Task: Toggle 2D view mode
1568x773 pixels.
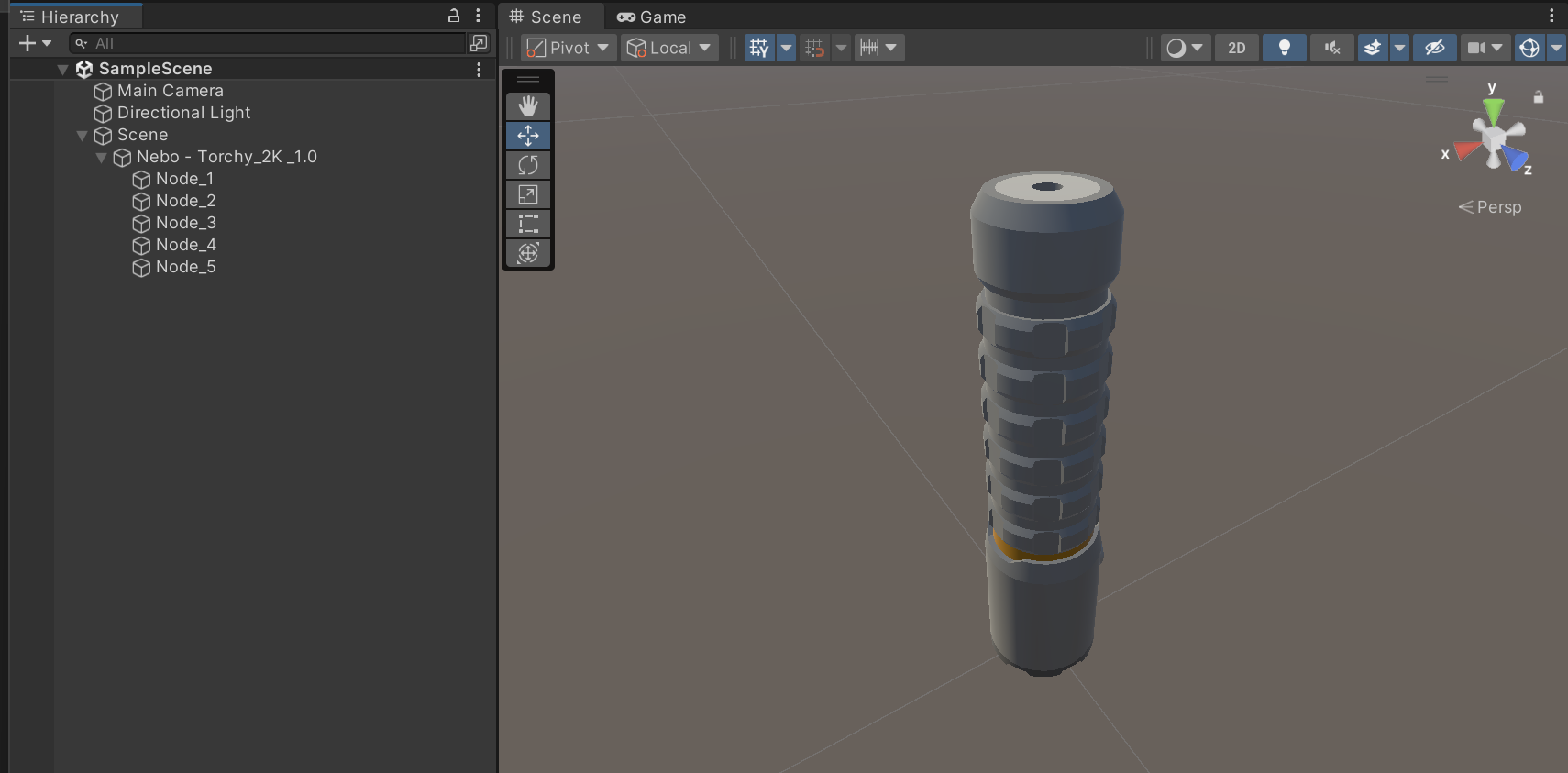Action: coord(1236,48)
